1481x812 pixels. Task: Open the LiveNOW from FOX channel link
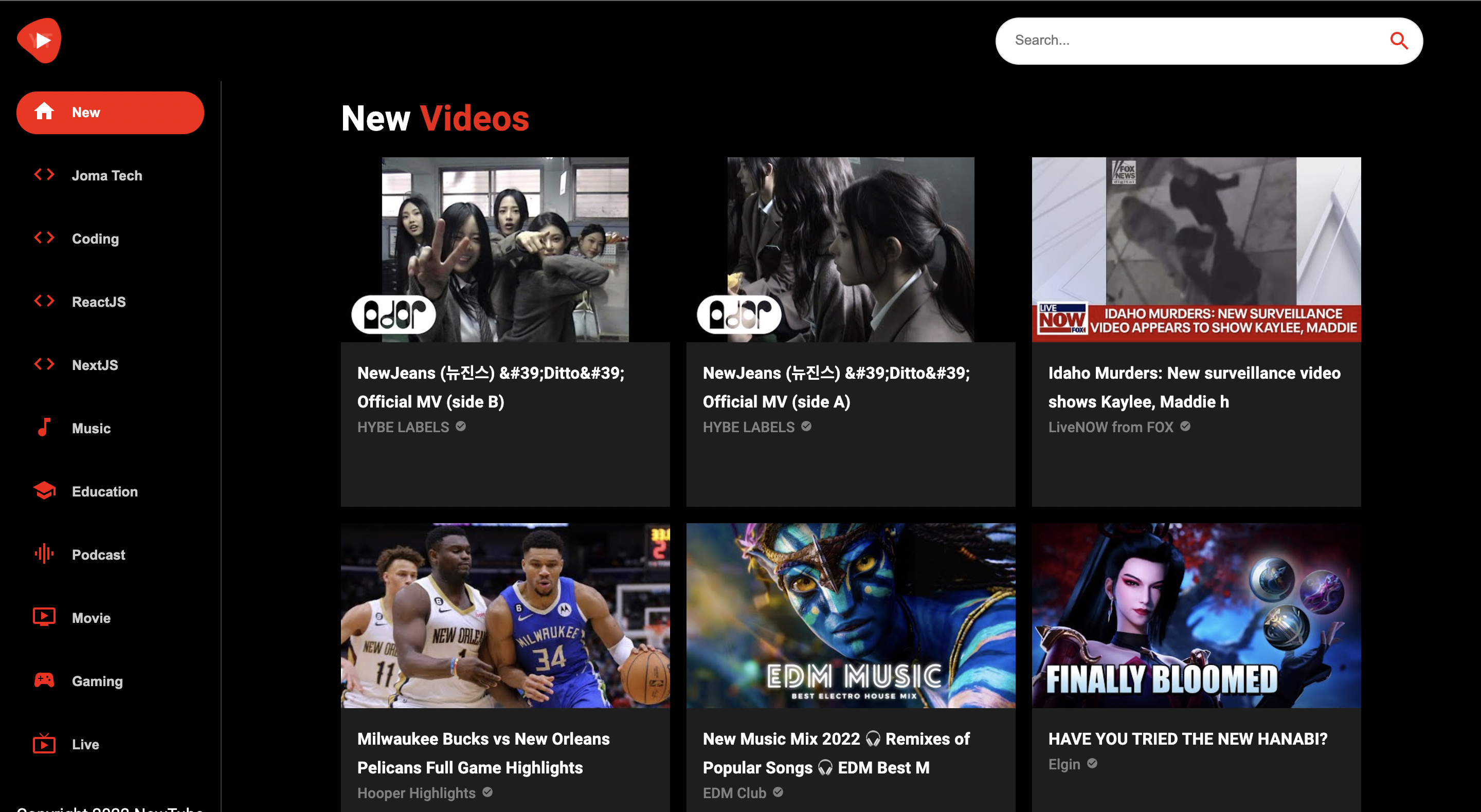click(1110, 427)
